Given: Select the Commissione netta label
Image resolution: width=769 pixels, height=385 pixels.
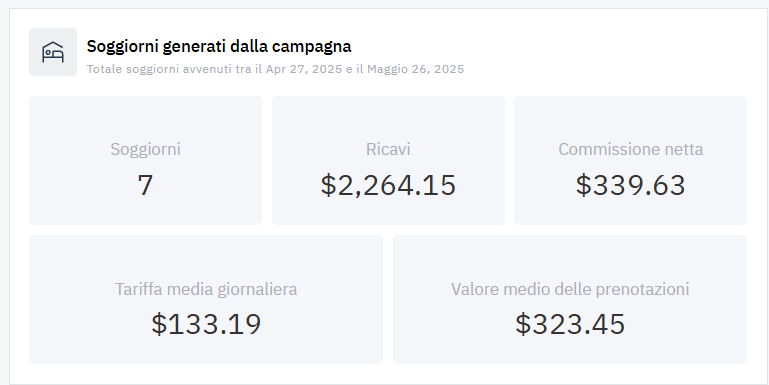Looking at the screenshot, I should pos(630,149).
